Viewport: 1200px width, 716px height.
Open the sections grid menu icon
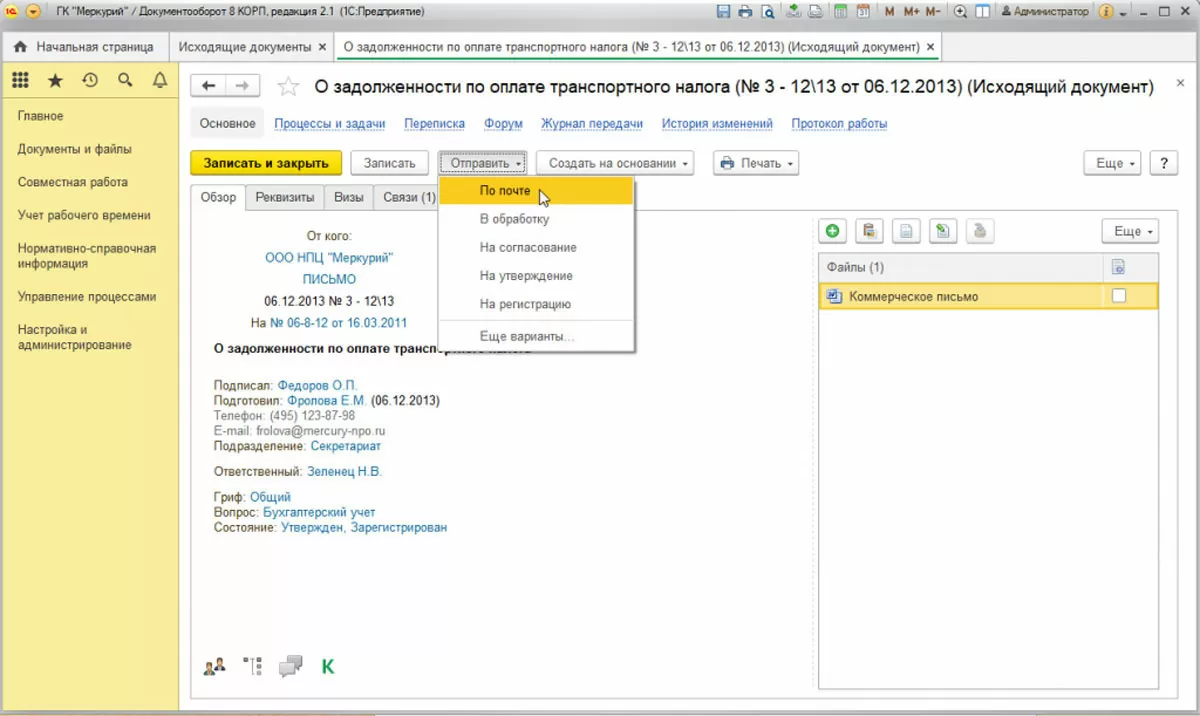click(x=21, y=81)
